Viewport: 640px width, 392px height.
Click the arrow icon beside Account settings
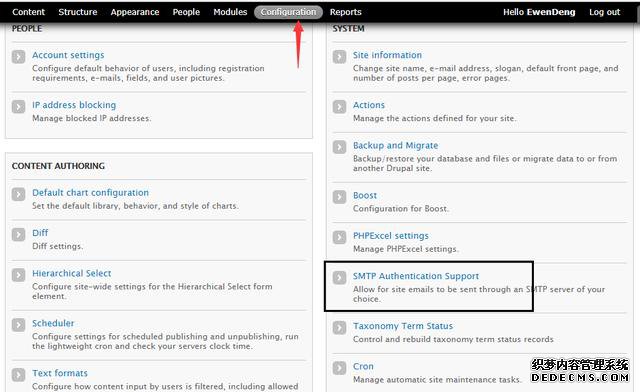[18, 56]
